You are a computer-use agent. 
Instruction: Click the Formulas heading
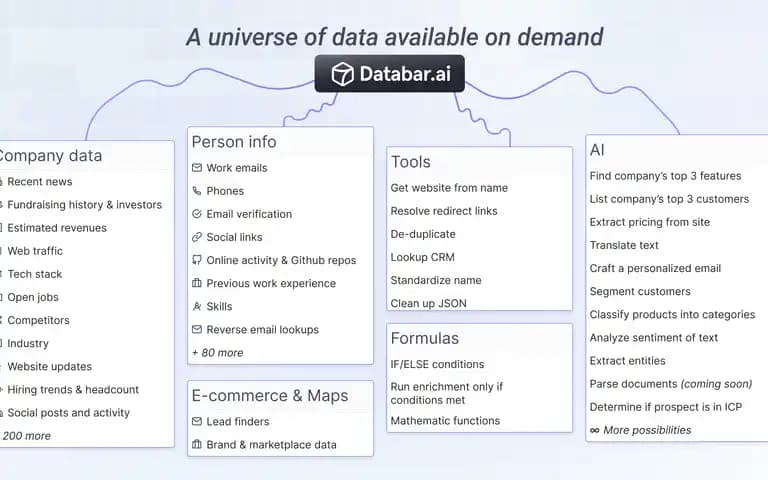[x=425, y=338]
